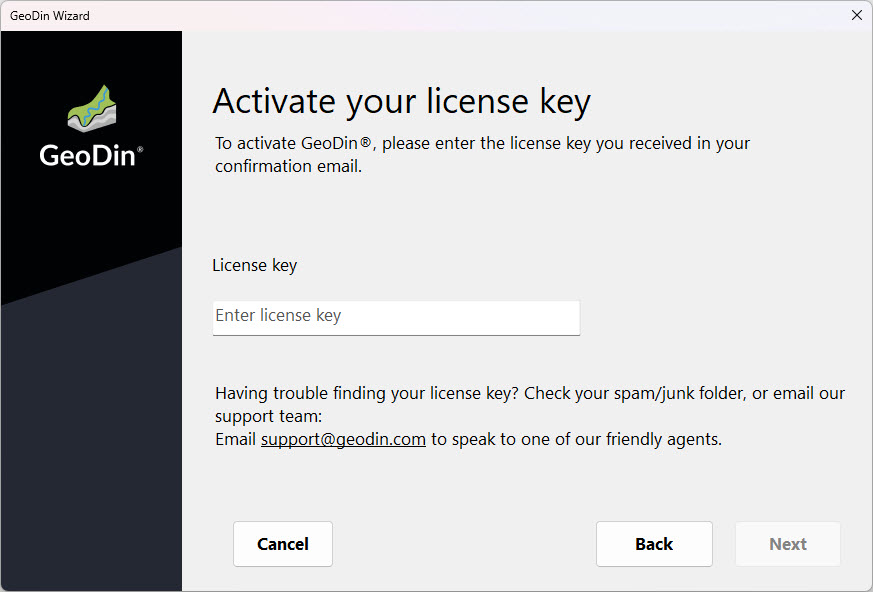873x592 pixels.
Task: Close the GeoDin Wizard window
Action: pyautogui.click(x=856, y=15)
